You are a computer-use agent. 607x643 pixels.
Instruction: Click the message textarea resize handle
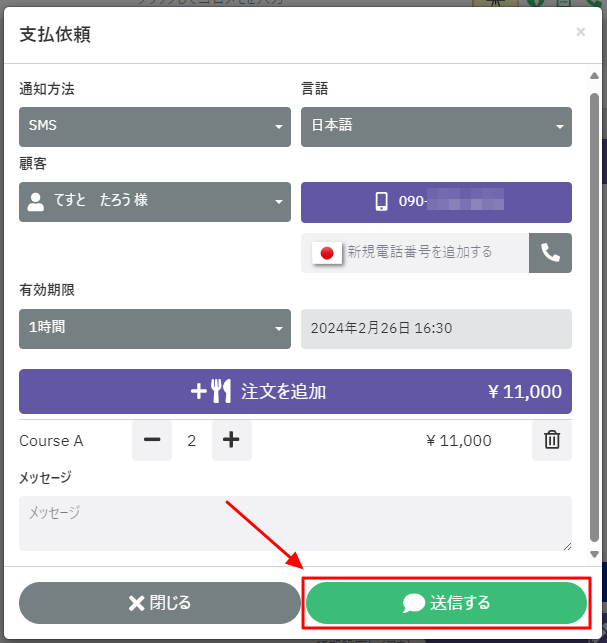(567, 546)
